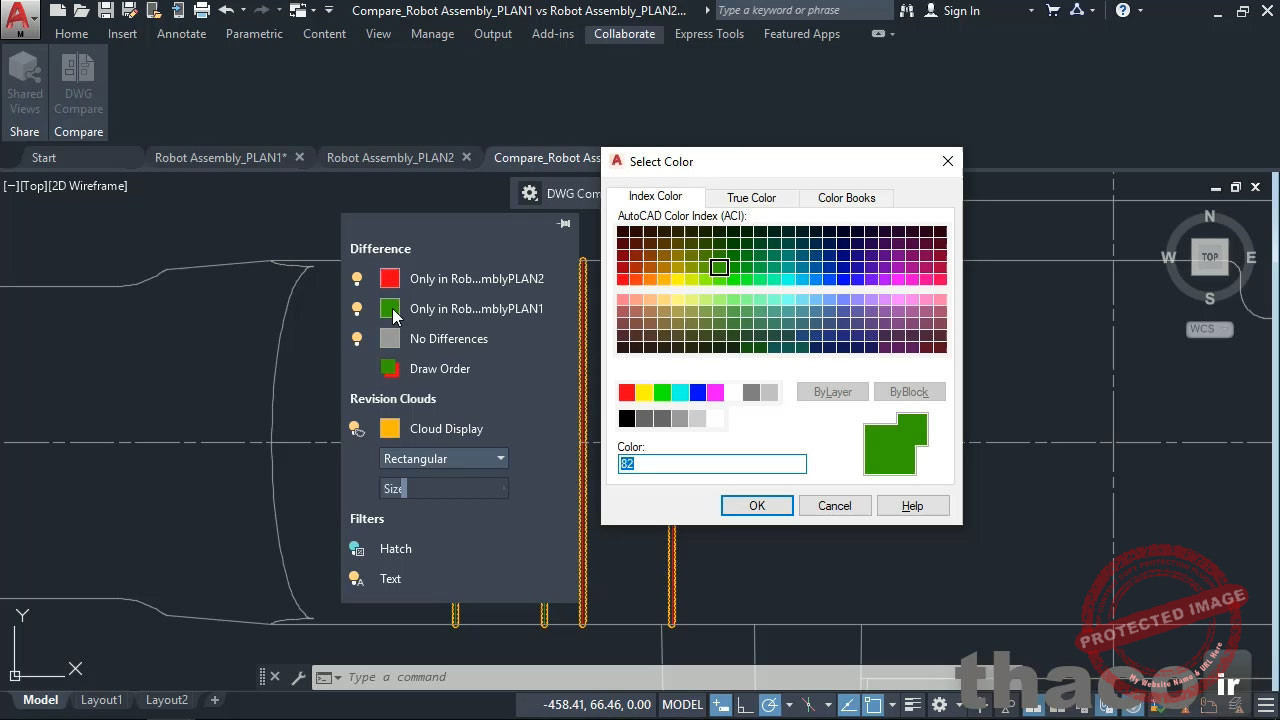Image resolution: width=1280 pixels, height=720 pixels.
Task: Click the command line customize wrench icon
Action: coord(297,677)
